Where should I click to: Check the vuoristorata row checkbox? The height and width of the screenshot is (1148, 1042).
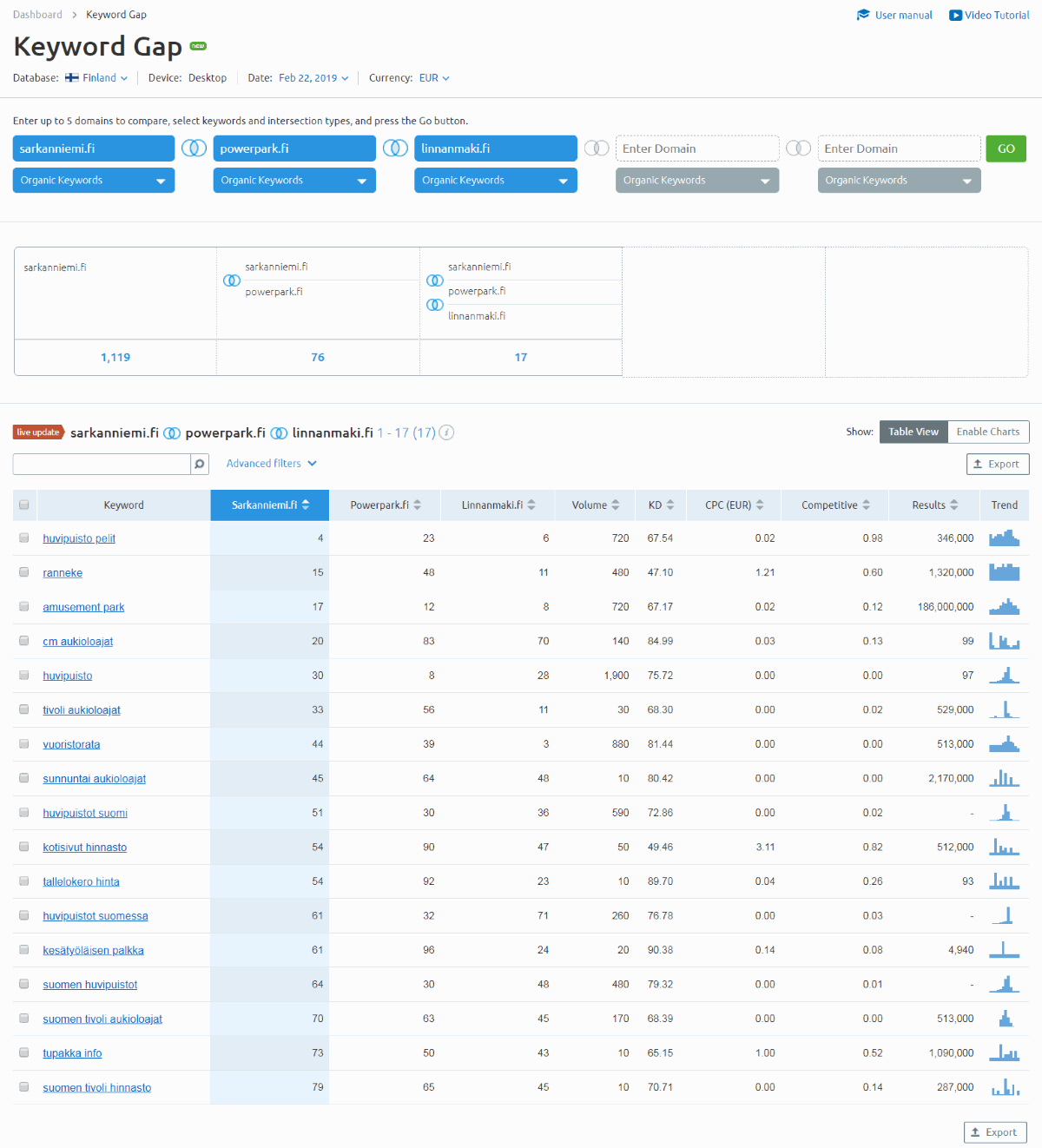(24, 744)
